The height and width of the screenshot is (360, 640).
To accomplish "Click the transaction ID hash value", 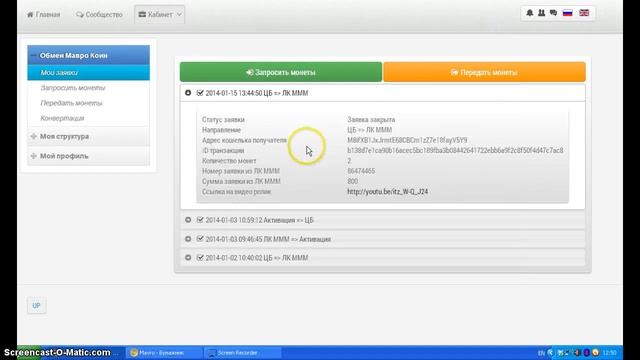I will (455, 150).
